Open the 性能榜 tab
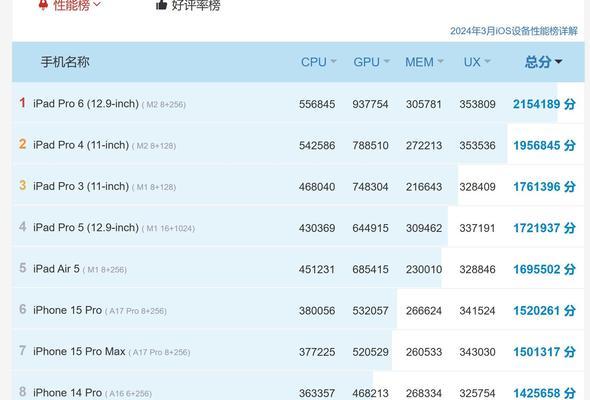The height and width of the screenshot is (400, 590). pyautogui.click(x=71, y=5)
